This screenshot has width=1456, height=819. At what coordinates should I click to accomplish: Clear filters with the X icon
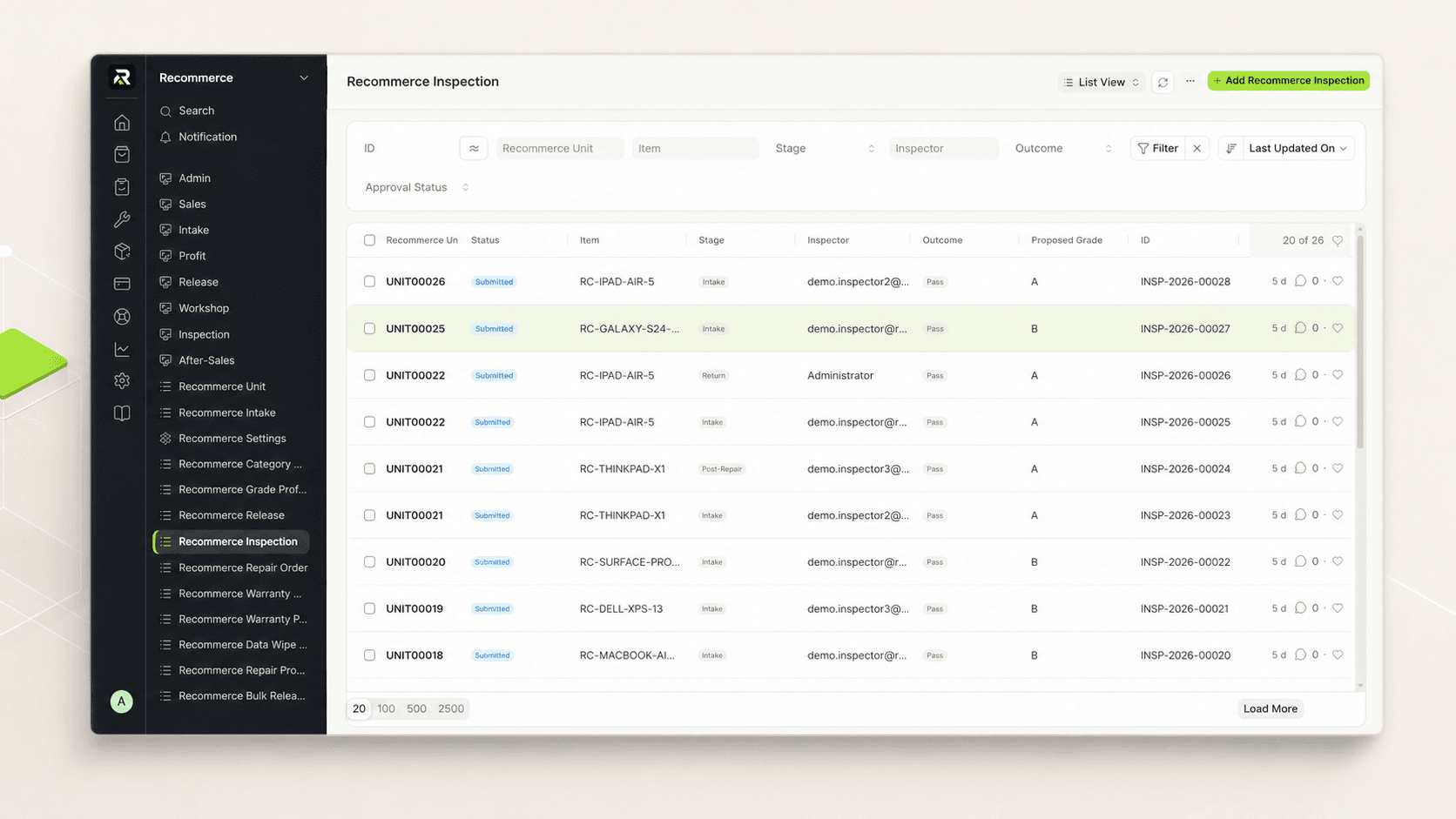point(1197,148)
